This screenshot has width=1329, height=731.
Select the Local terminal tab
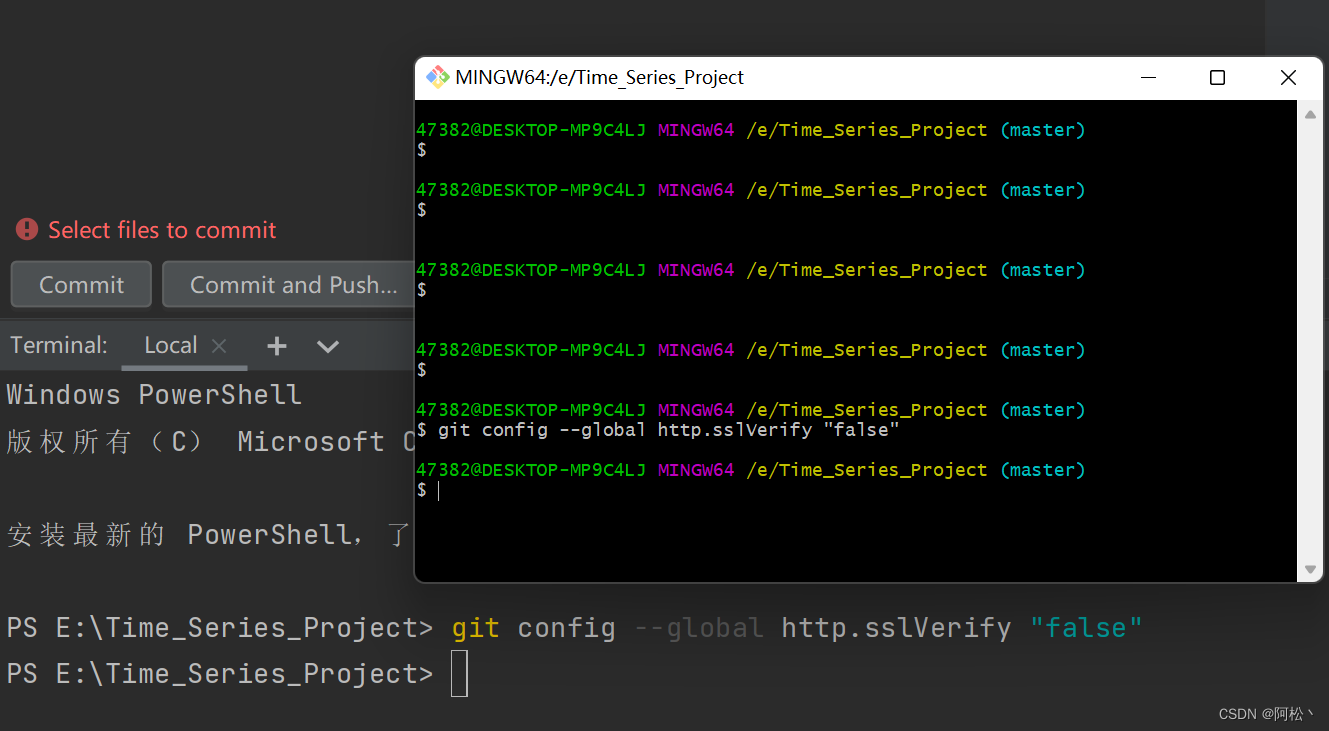coord(171,346)
